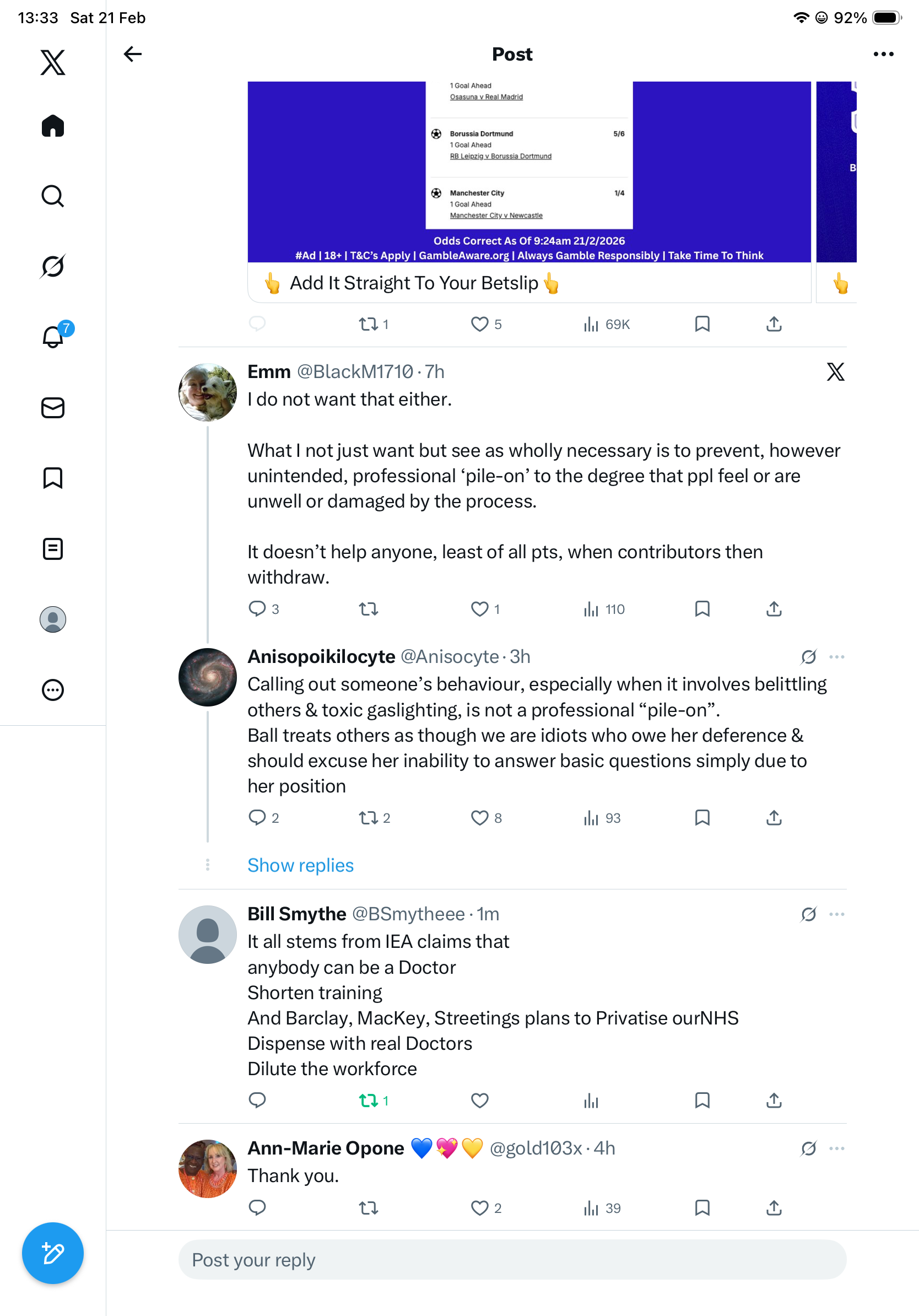Image resolution: width=919 pixels, height=1316 pixels.
Task: Open Profile tab in sidebar
Action: click(x=53, y=619)
